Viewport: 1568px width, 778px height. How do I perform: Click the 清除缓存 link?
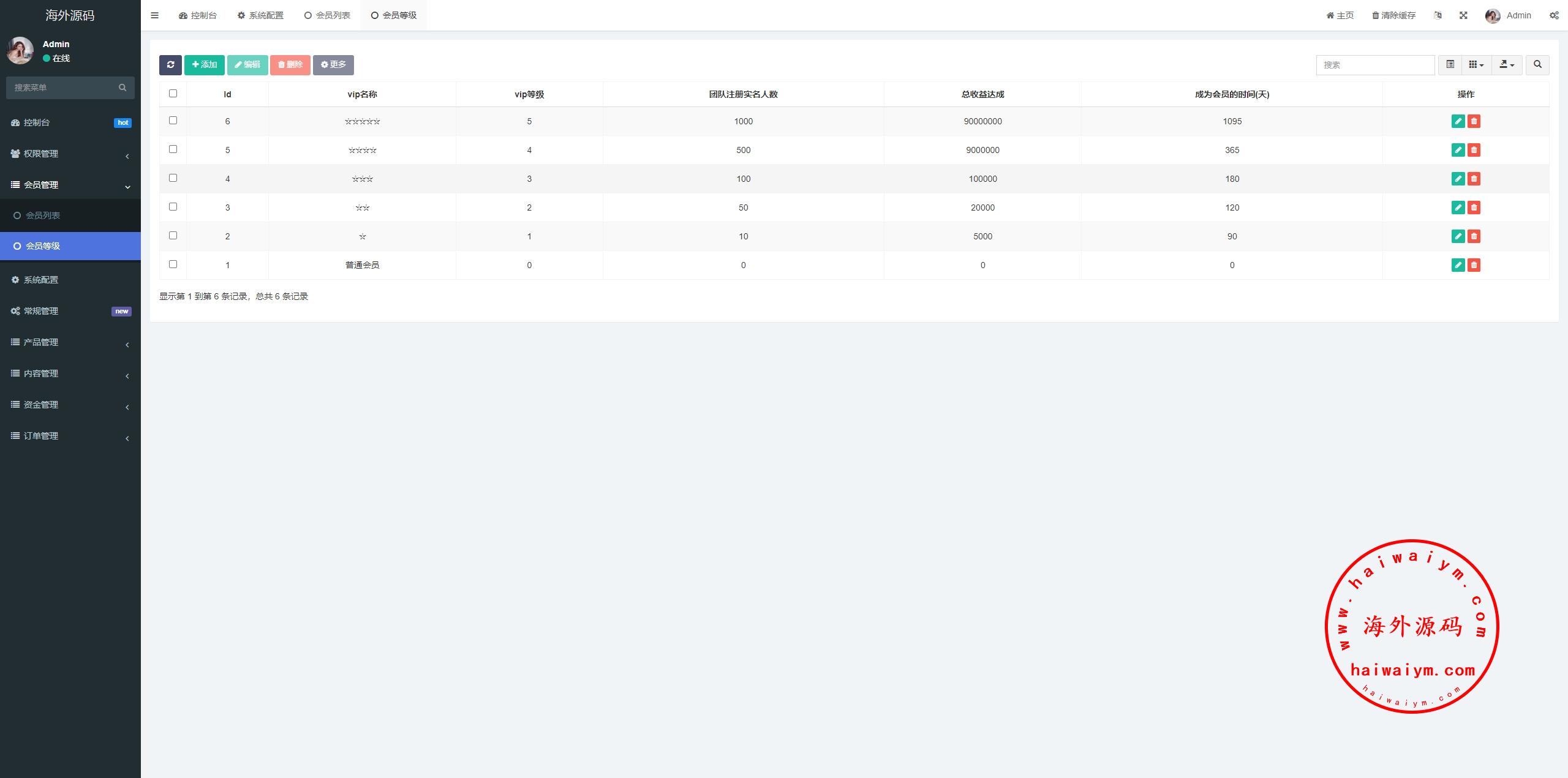(x=1393, y=15)
